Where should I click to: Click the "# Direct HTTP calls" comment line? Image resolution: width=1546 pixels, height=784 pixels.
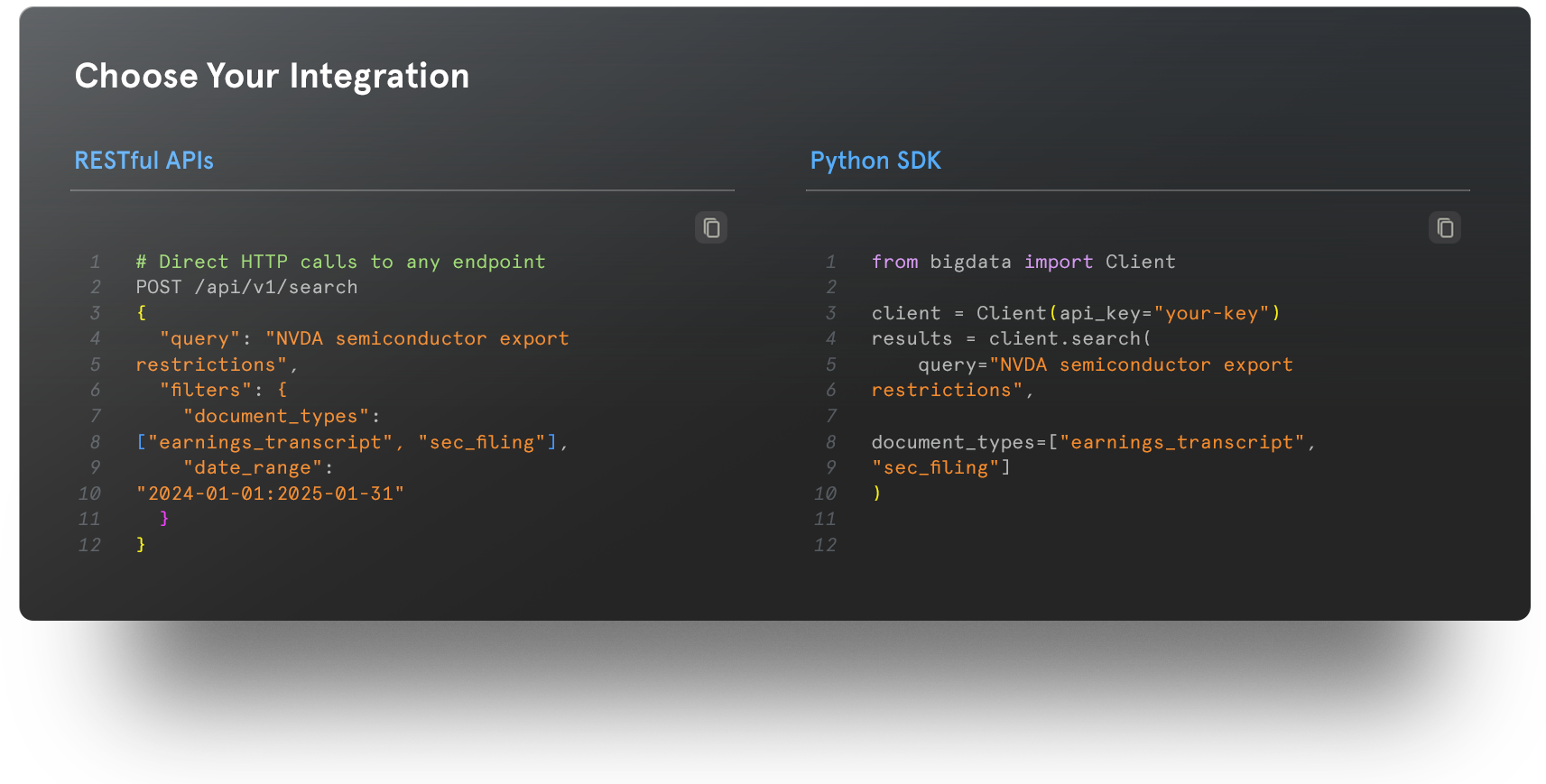(340, 262)
